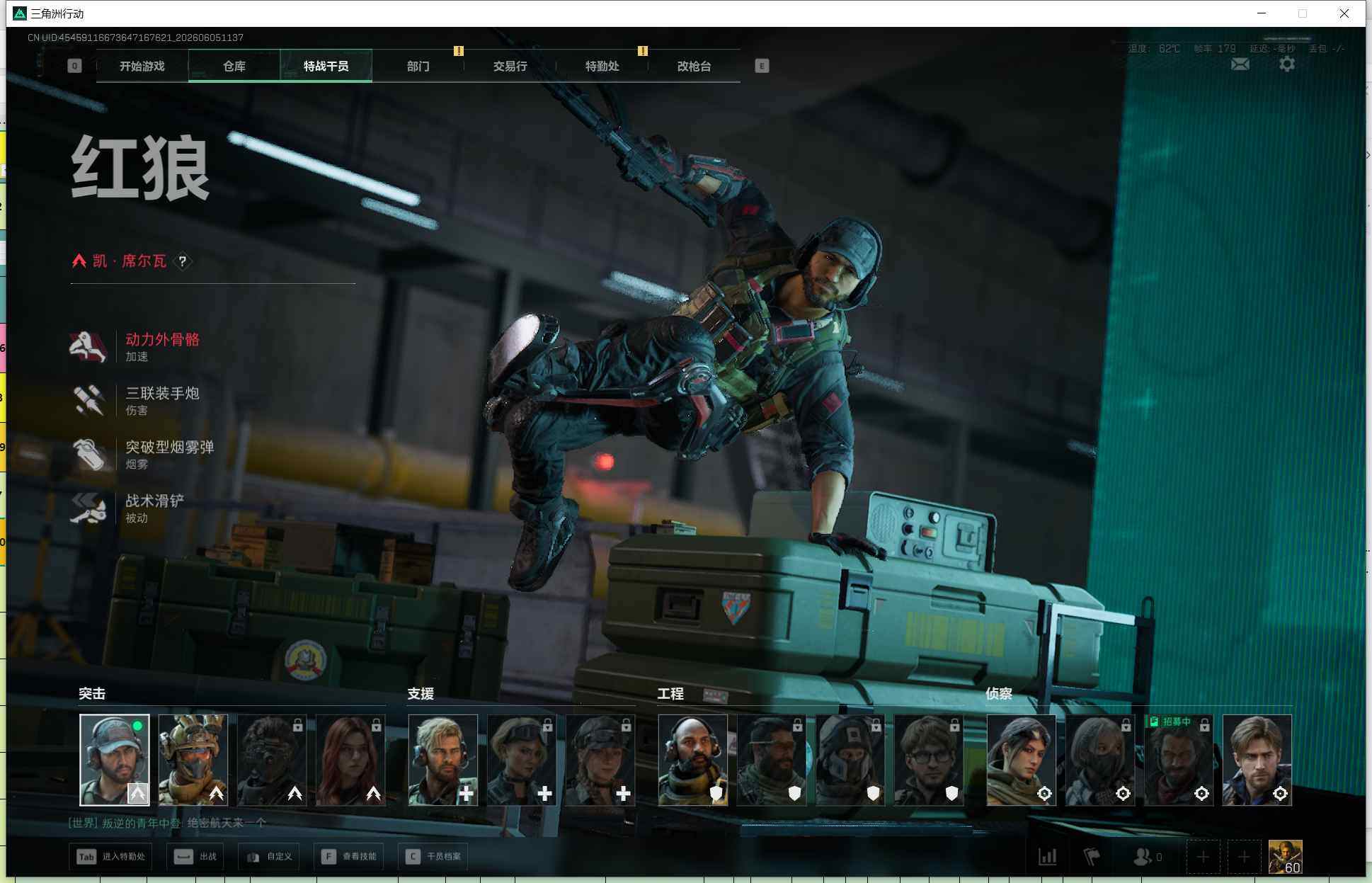This screenshot has width=1372, height=883.
Task: Click the 突击 category heading
Action: 92,694
